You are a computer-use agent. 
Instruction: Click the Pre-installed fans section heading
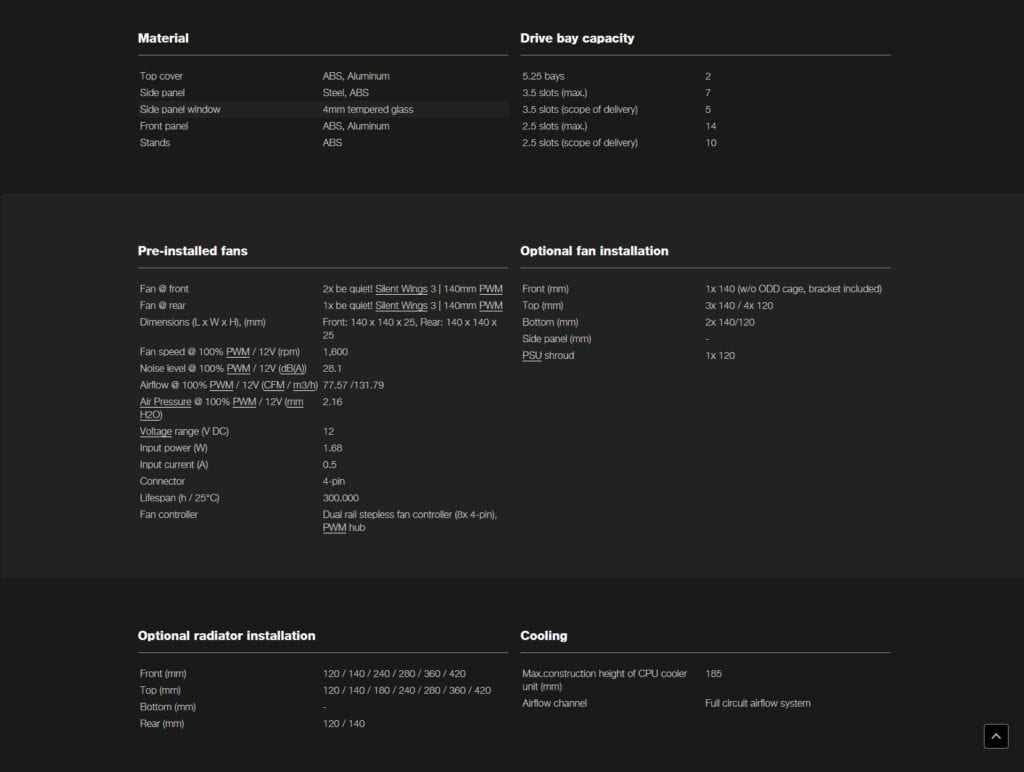point(192,251)
